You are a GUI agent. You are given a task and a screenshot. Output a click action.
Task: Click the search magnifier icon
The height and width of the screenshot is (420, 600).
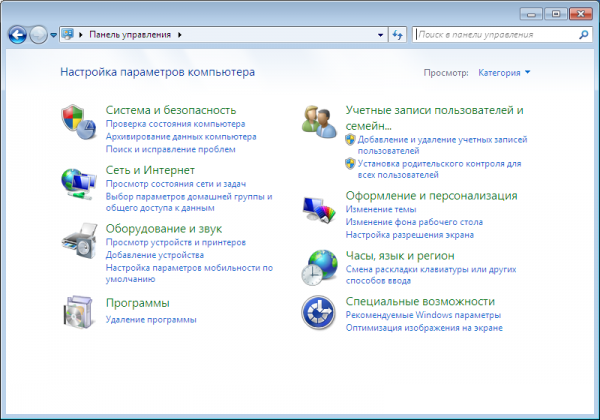point(584,35)
